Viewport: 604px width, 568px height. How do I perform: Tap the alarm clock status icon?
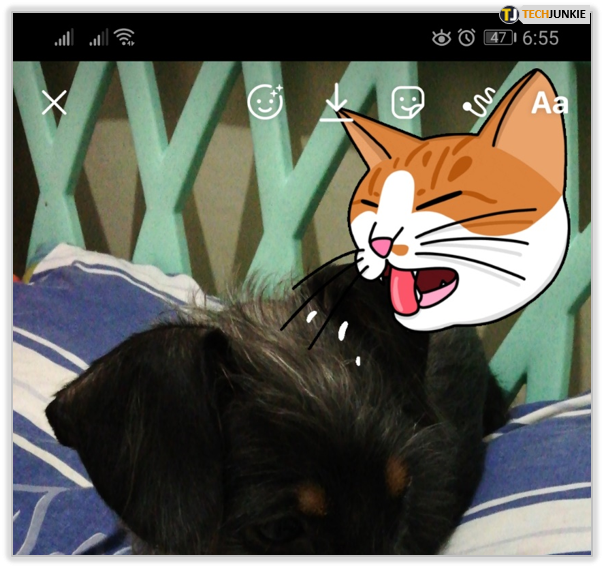pos(466,38)
